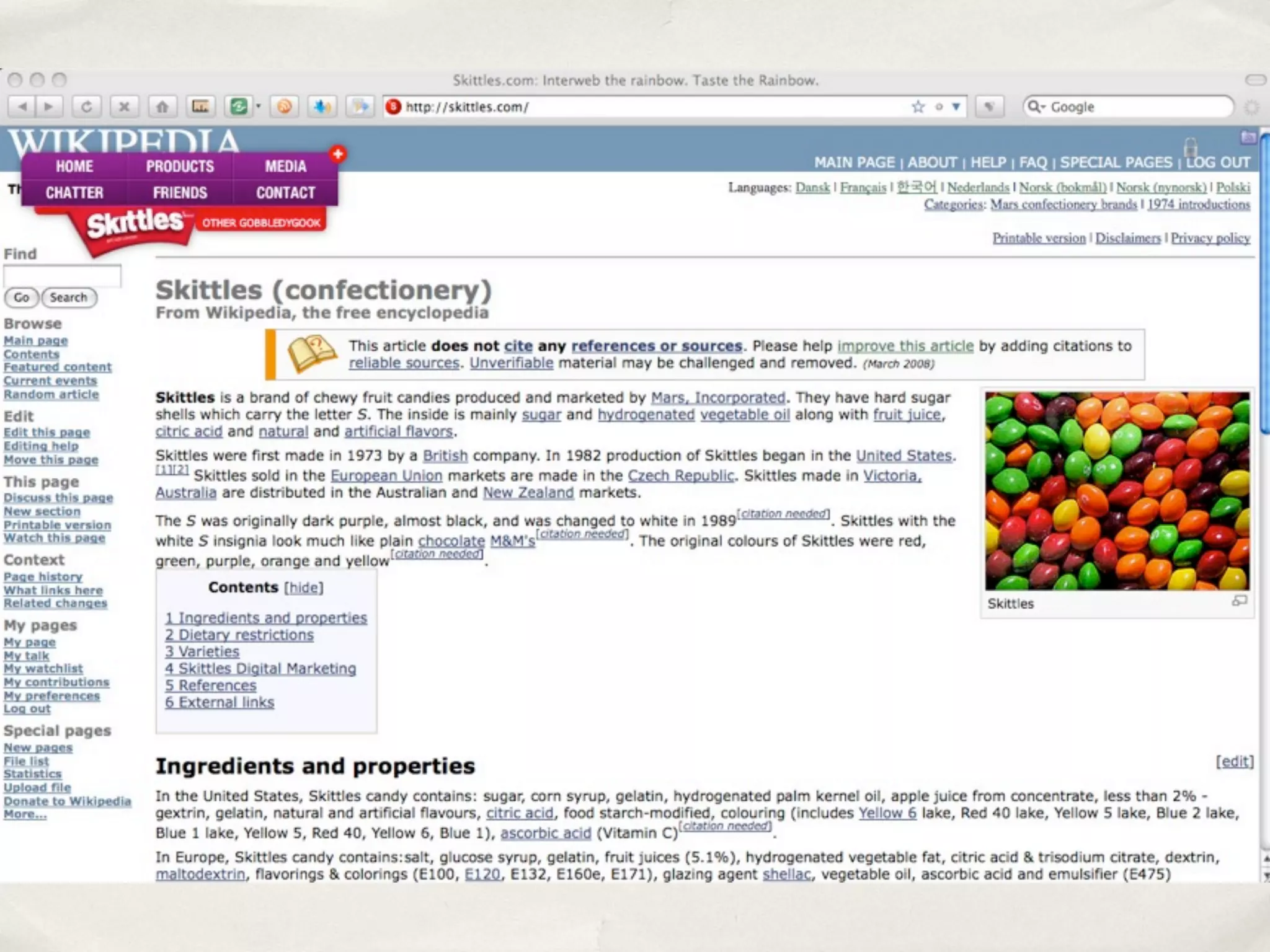Click the reload page icon
This screenshot has width=1270, height=952.
[x=86, y=107]
